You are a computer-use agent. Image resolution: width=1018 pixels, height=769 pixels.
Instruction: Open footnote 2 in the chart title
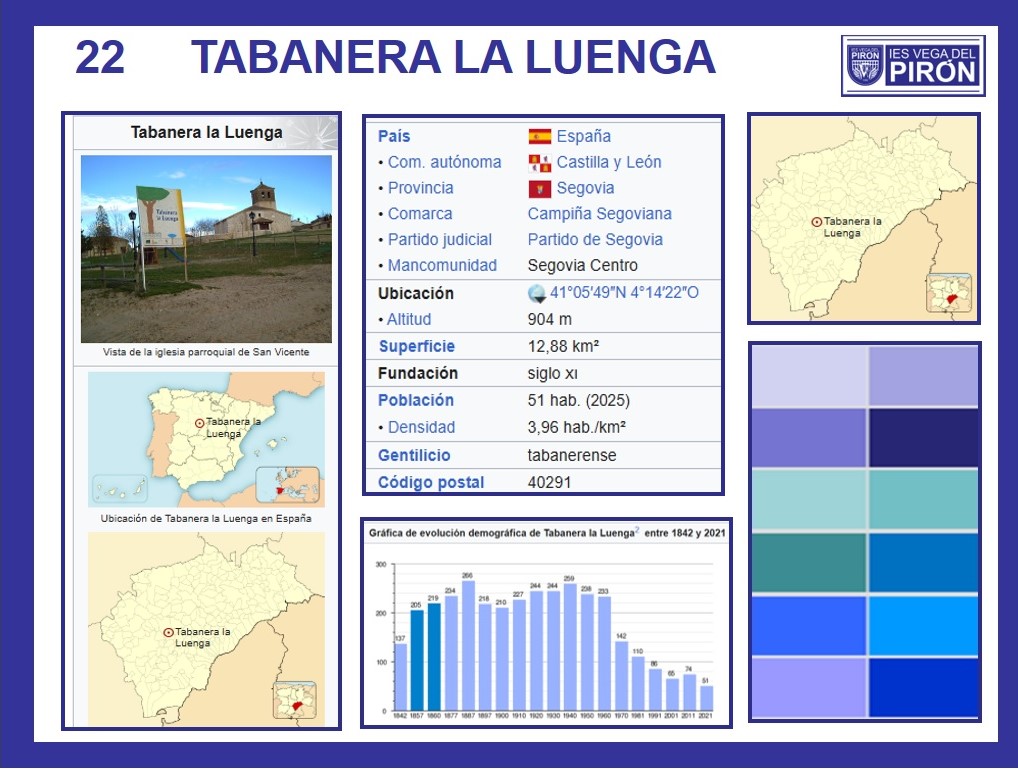635,533
